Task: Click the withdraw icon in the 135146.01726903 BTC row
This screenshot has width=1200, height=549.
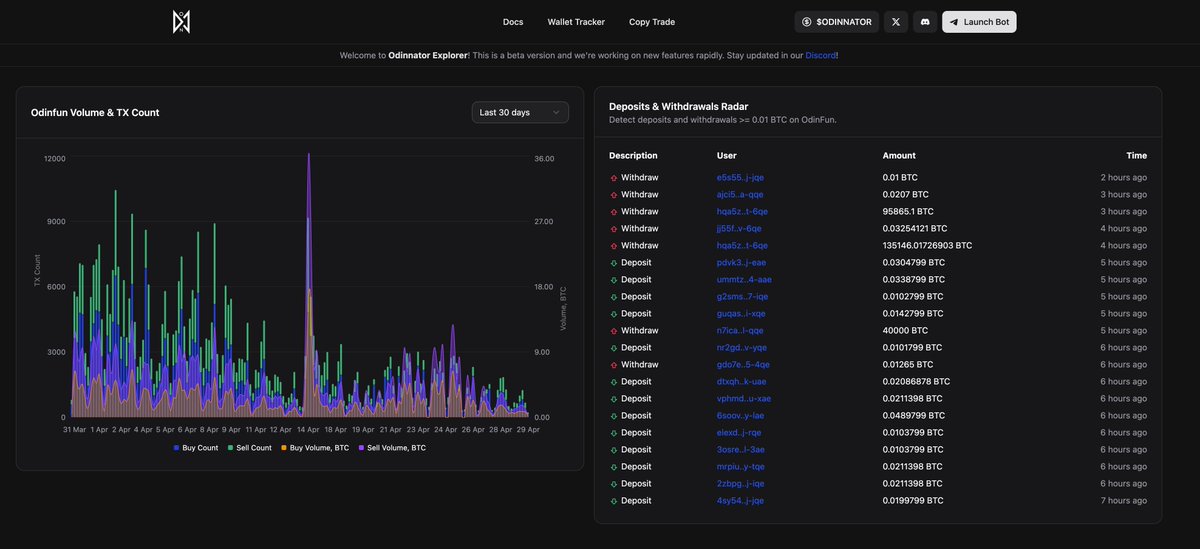Action: pyautogui.click(x=614, y=246)
